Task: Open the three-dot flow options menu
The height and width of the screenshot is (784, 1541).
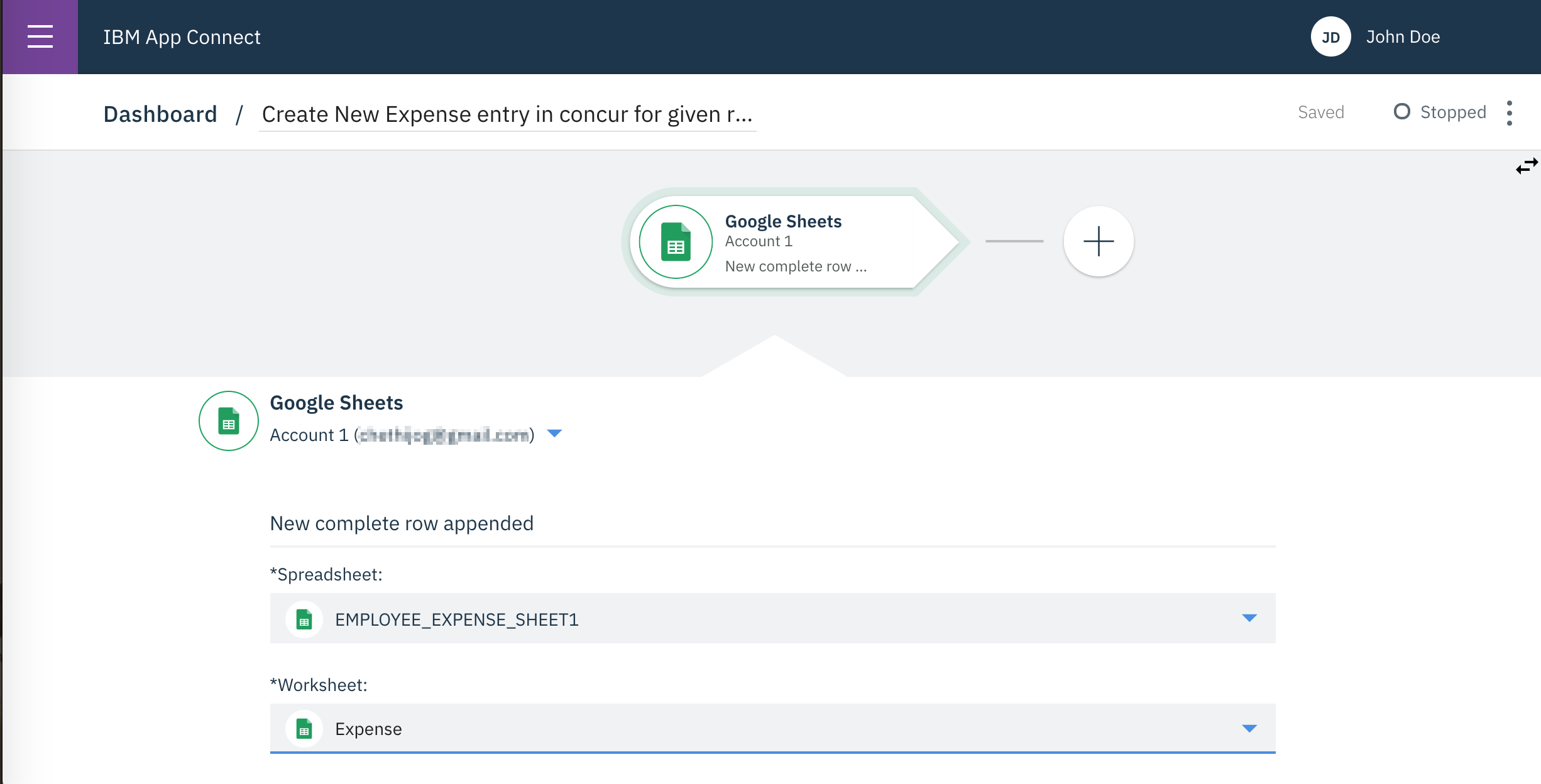Action: [1509, 112]
